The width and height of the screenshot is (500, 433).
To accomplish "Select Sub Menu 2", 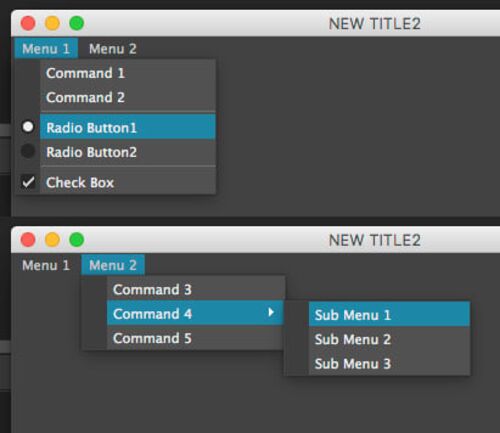I will point(389,339).
